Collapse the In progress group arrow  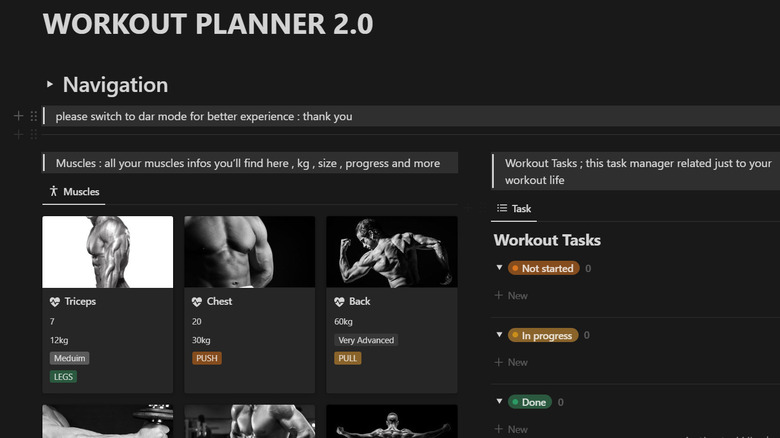[500, 335]
